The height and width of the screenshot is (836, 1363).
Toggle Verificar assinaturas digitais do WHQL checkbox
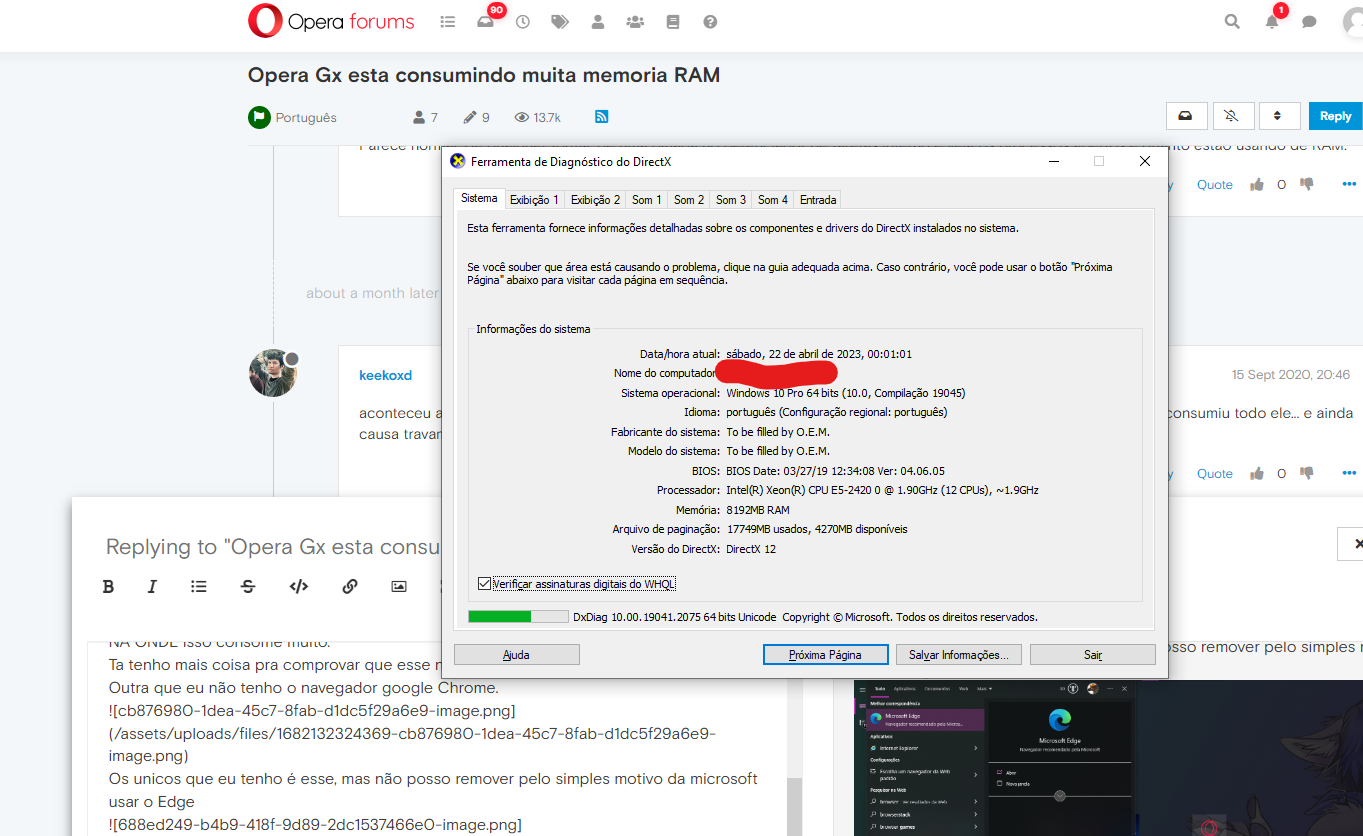[485, 584]
